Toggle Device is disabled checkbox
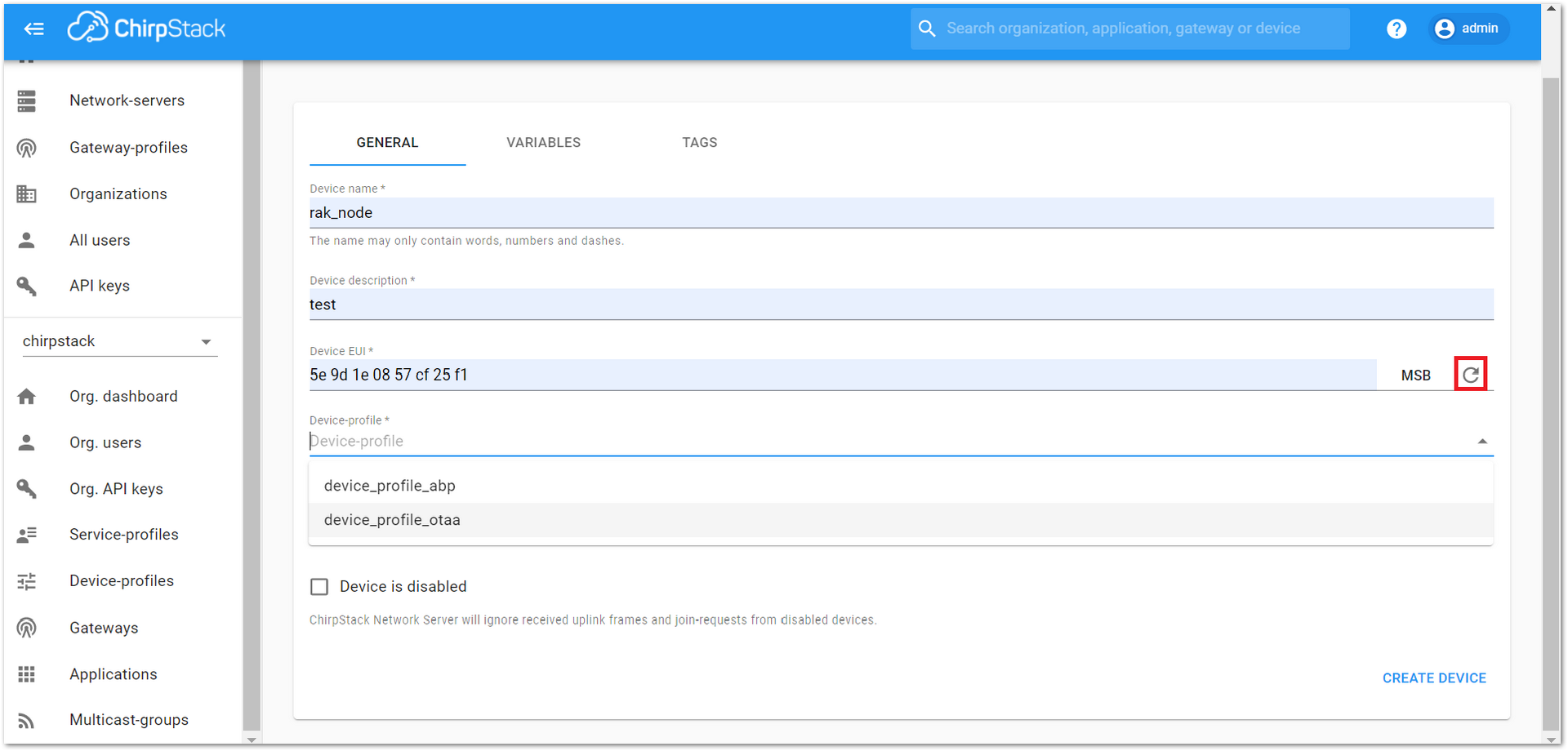Screen dimensions: 1568x751 pyautogui.click(x=319, y=587)
